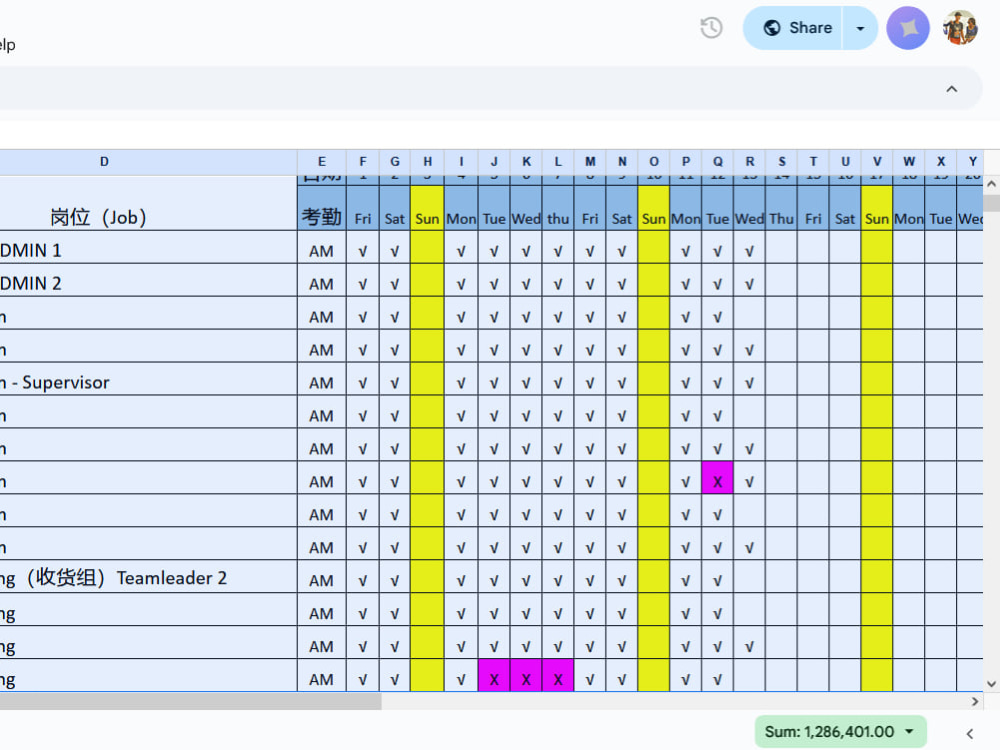Click the Share button

[x=793, y=28]
